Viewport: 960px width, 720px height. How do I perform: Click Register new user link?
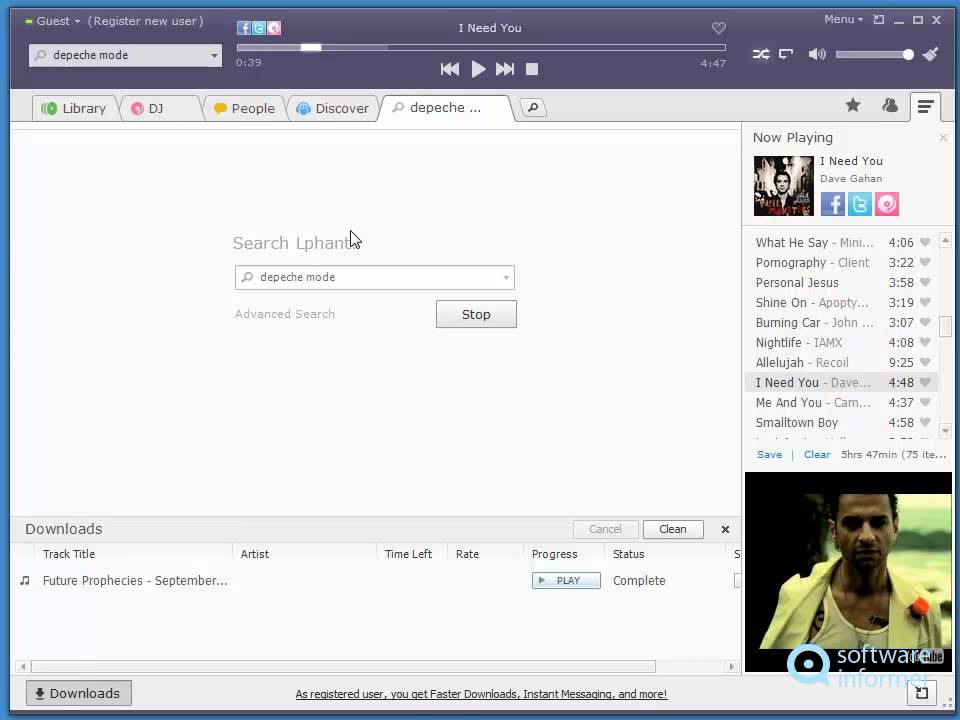[145, 21]
